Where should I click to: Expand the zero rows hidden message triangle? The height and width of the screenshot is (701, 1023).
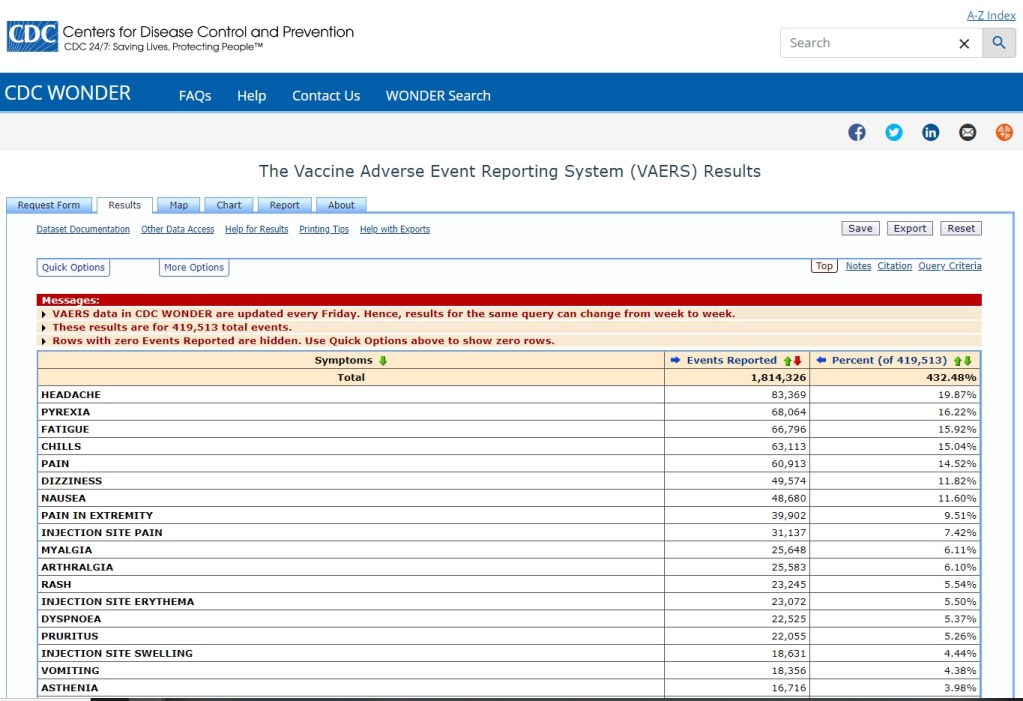44,341
